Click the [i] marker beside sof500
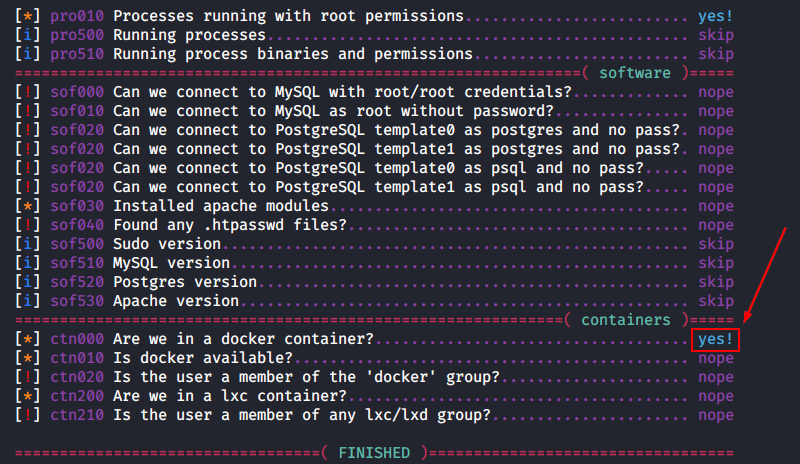 [28, 244]
